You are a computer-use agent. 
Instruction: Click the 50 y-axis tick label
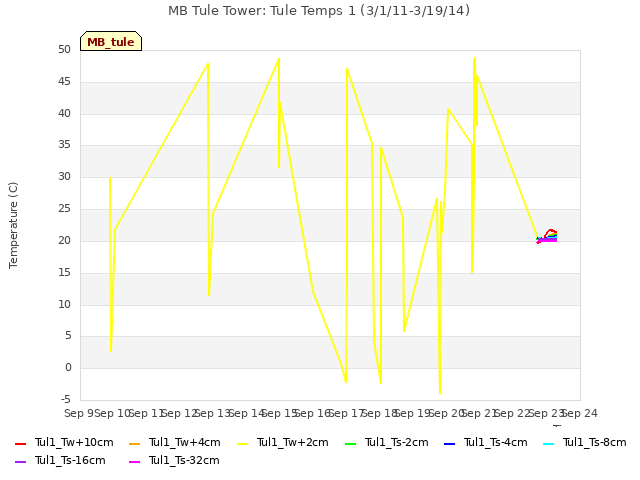pos(64,50)
